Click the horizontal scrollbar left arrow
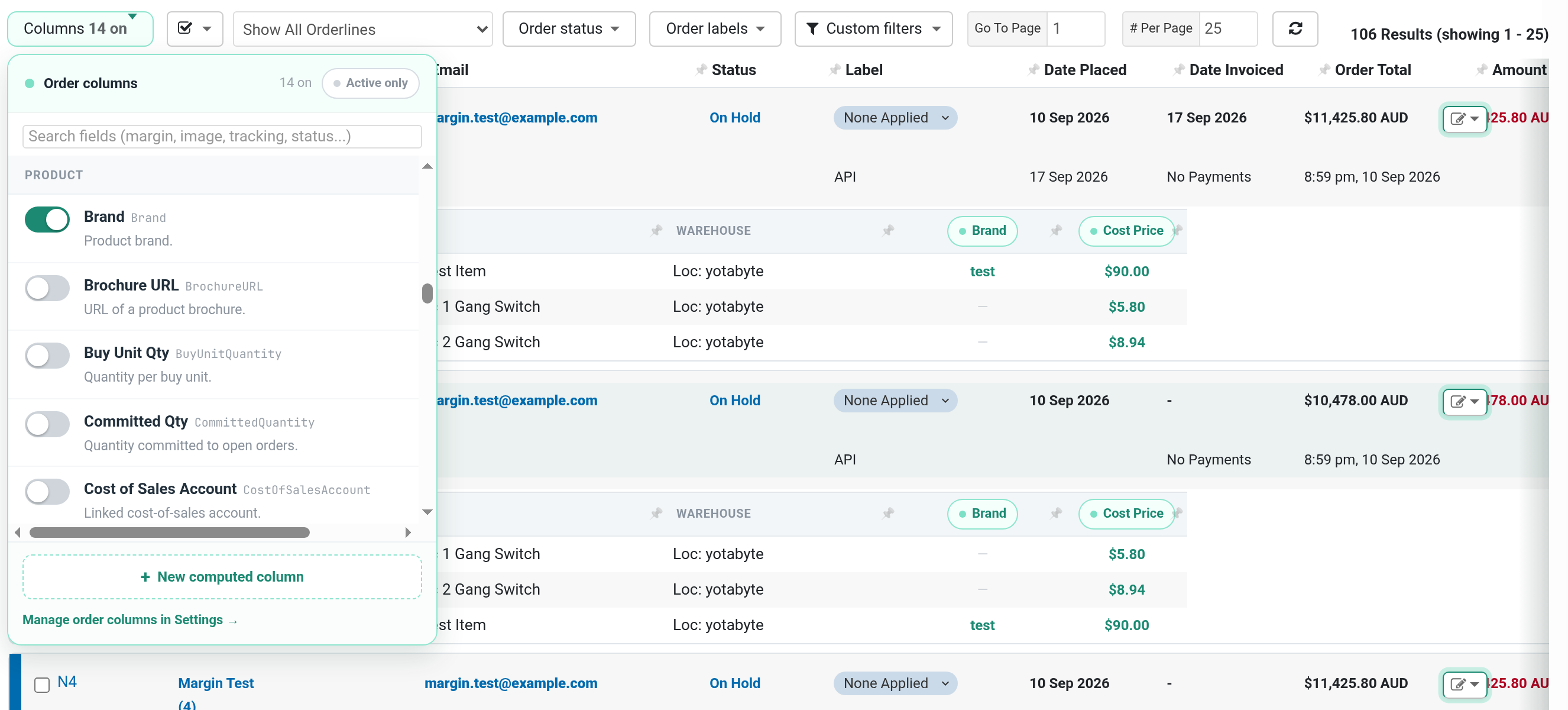 (x=18, y=533)
